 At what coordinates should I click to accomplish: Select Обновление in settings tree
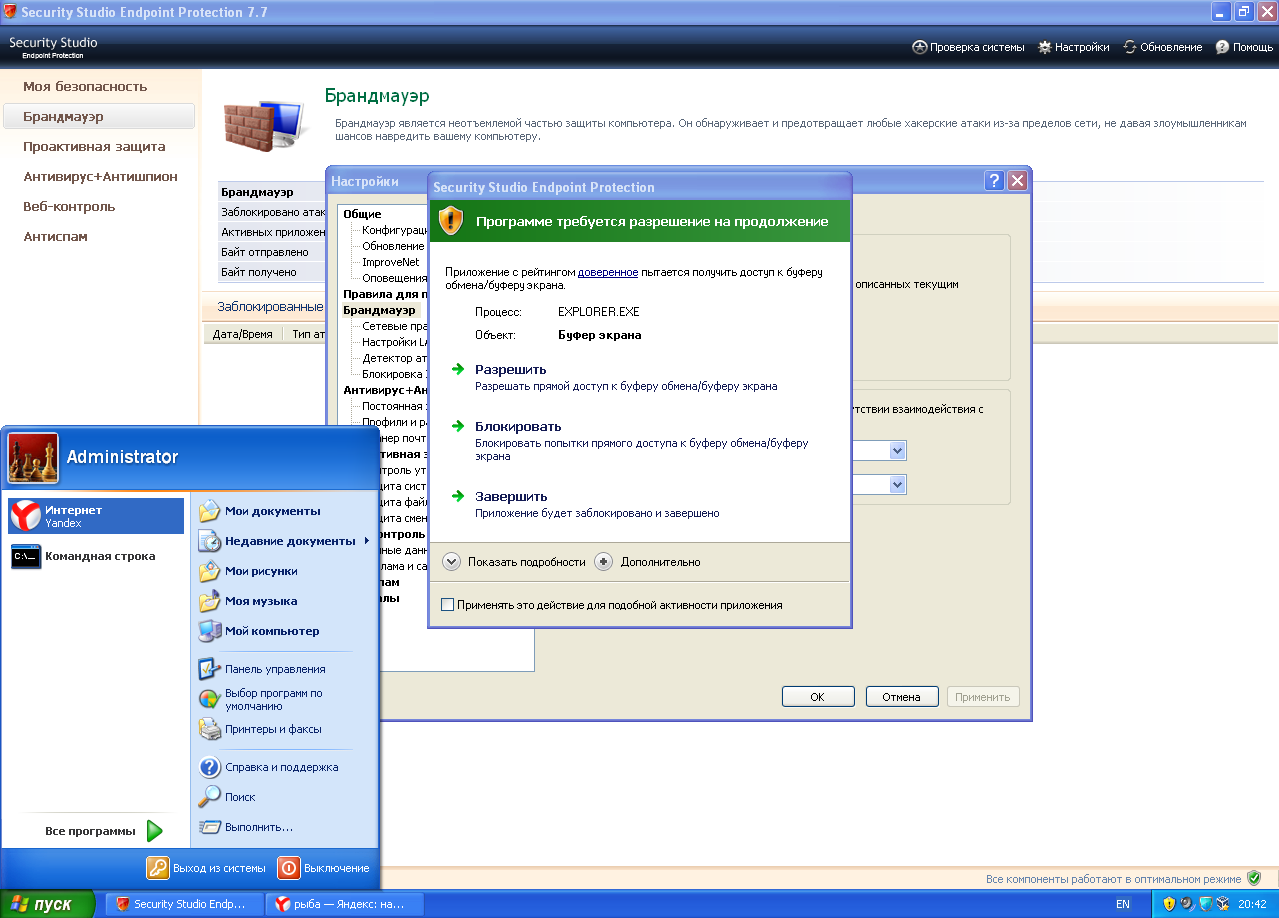point(393,246)
